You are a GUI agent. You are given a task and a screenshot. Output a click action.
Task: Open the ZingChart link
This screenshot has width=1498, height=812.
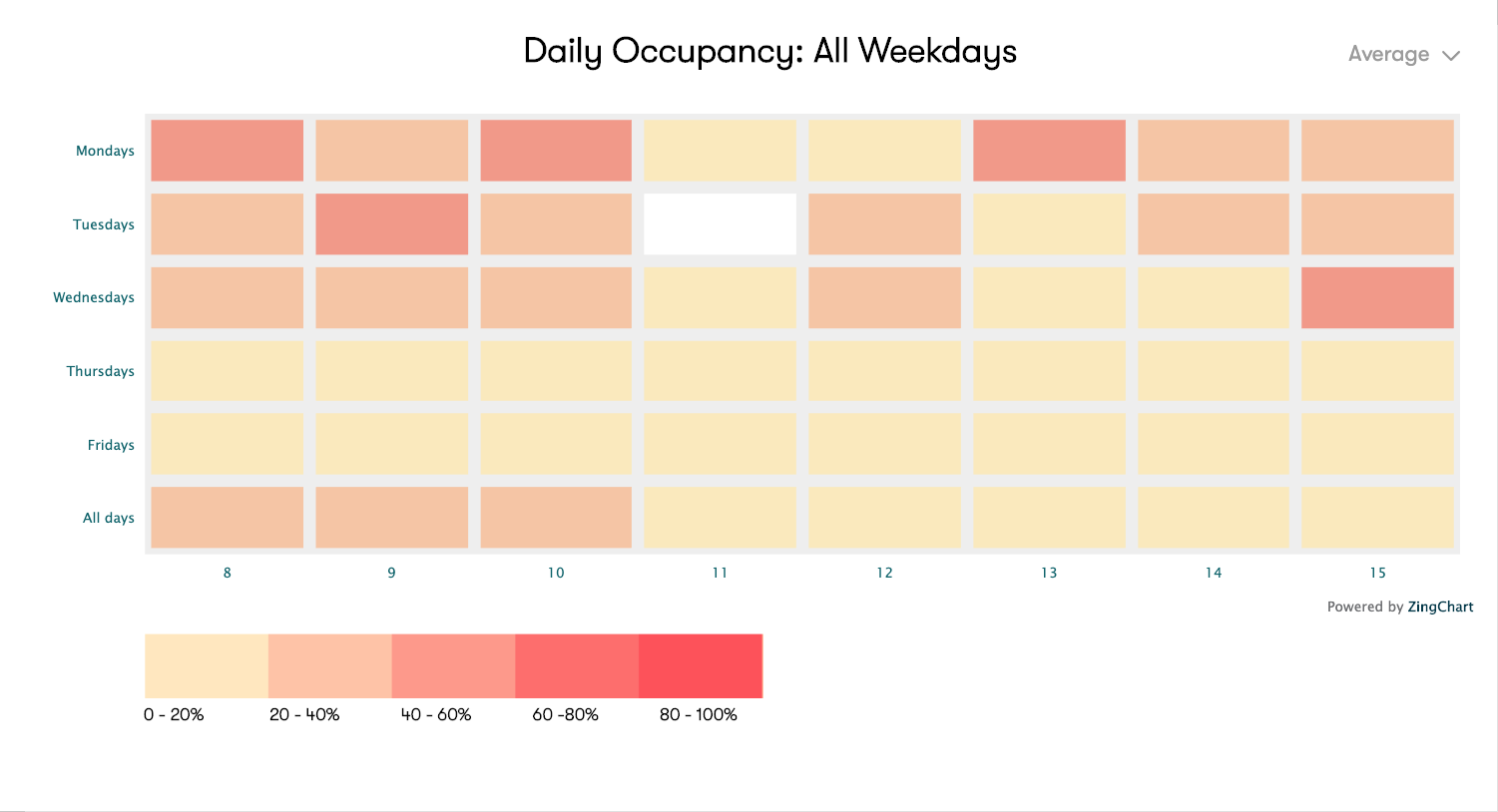pos(1440,607)
